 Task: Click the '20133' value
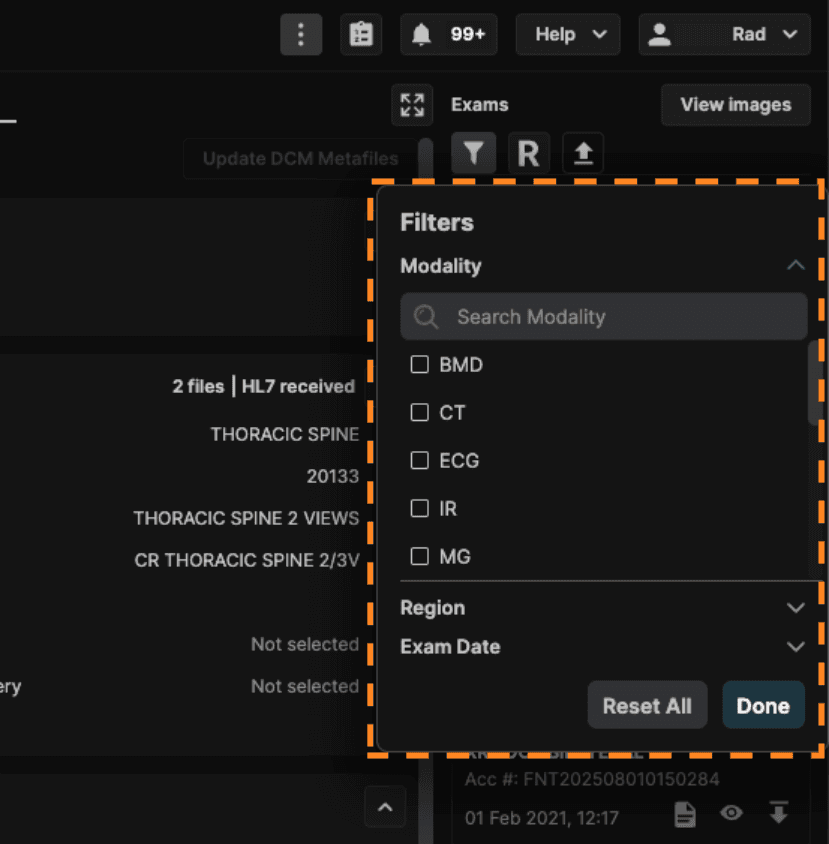click(x=332, y=476)
